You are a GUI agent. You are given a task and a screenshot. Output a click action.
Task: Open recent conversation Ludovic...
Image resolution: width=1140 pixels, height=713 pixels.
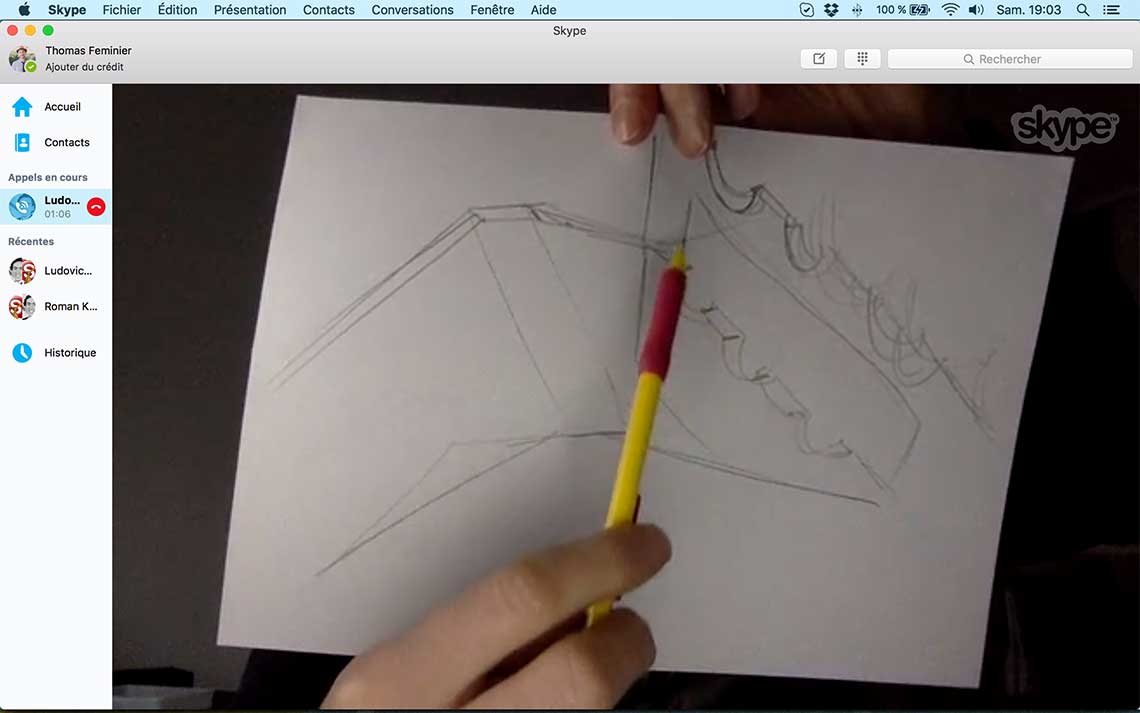tap(56, 270)
